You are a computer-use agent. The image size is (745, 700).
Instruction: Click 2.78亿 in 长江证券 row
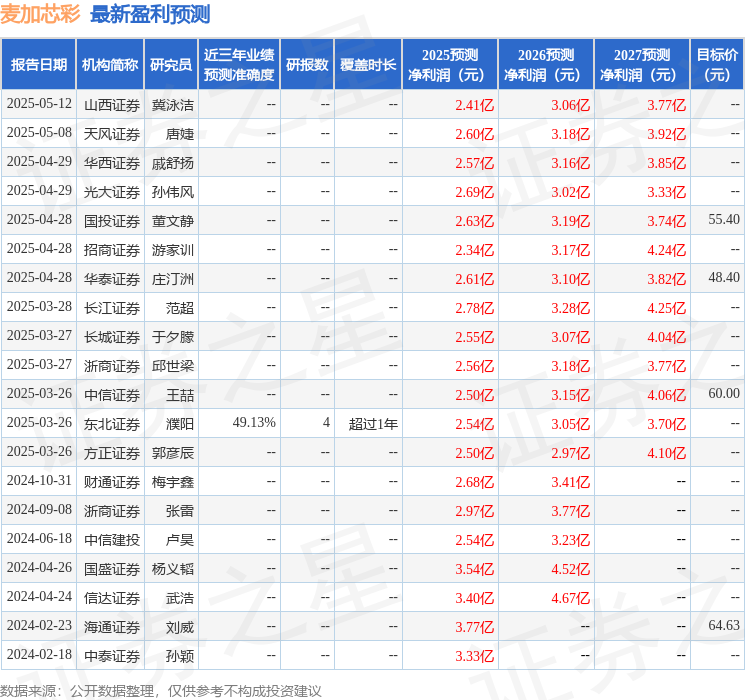tap(474, 308)
